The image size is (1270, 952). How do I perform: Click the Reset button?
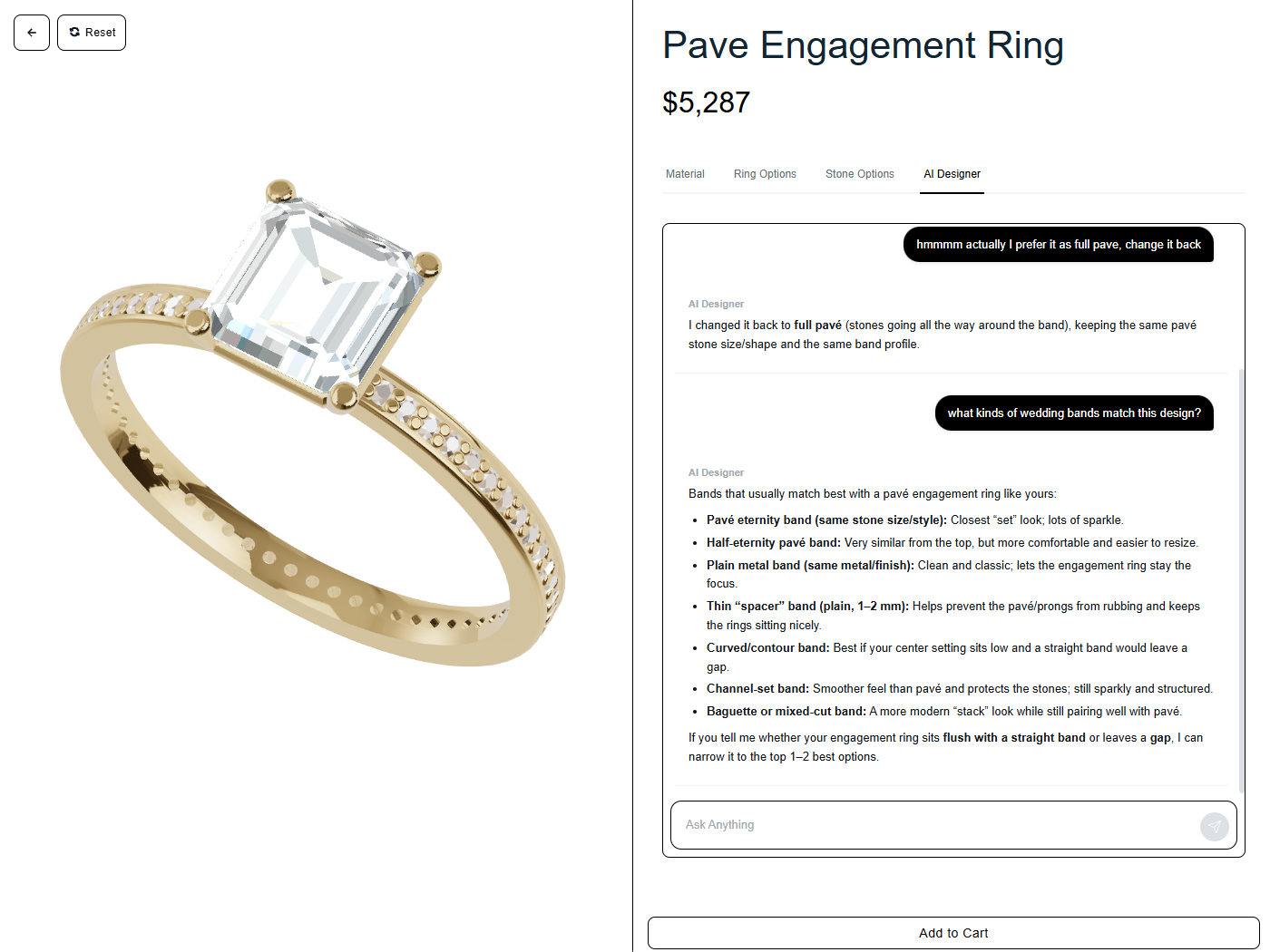point(92,33)
